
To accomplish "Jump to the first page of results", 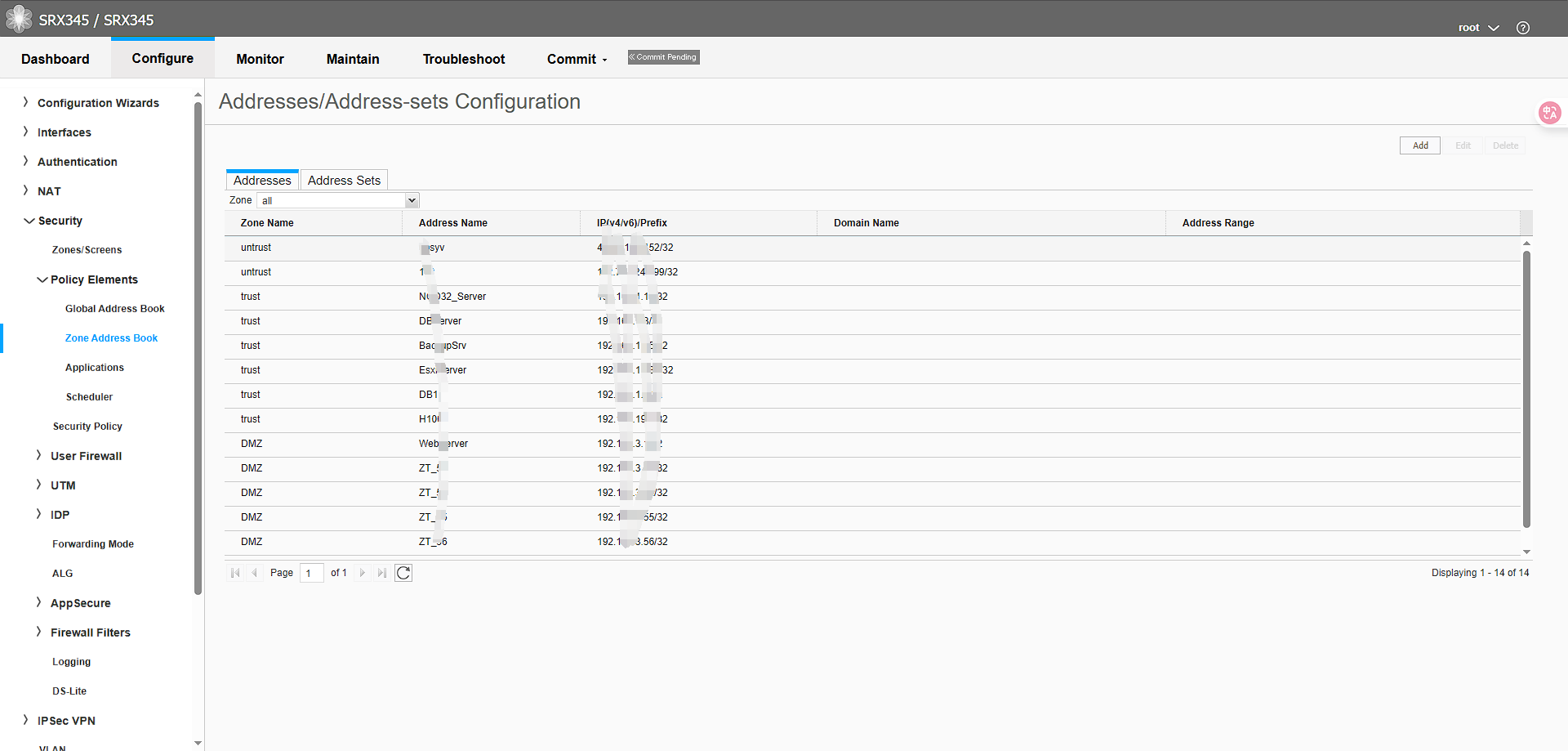I will [235, 573].
